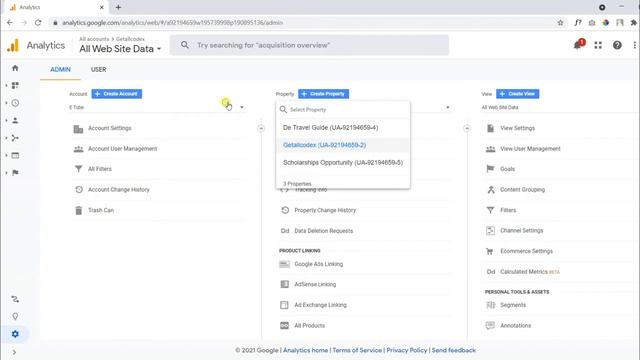Reload the page with browser refresh icon
This screenshot has height=360, width=640.
point(38,22)
